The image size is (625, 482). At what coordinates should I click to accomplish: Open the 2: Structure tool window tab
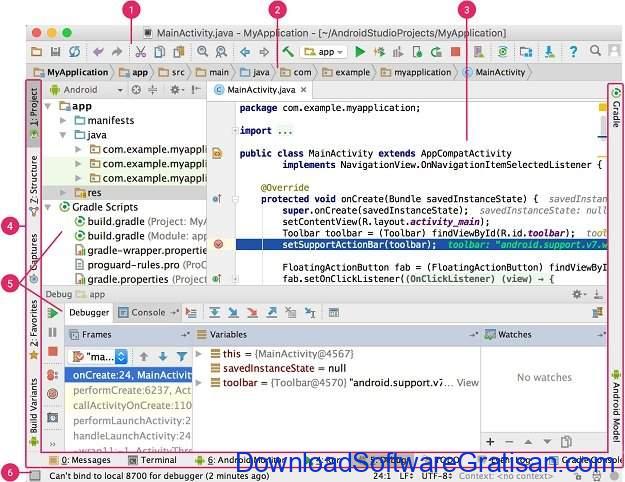34,185
